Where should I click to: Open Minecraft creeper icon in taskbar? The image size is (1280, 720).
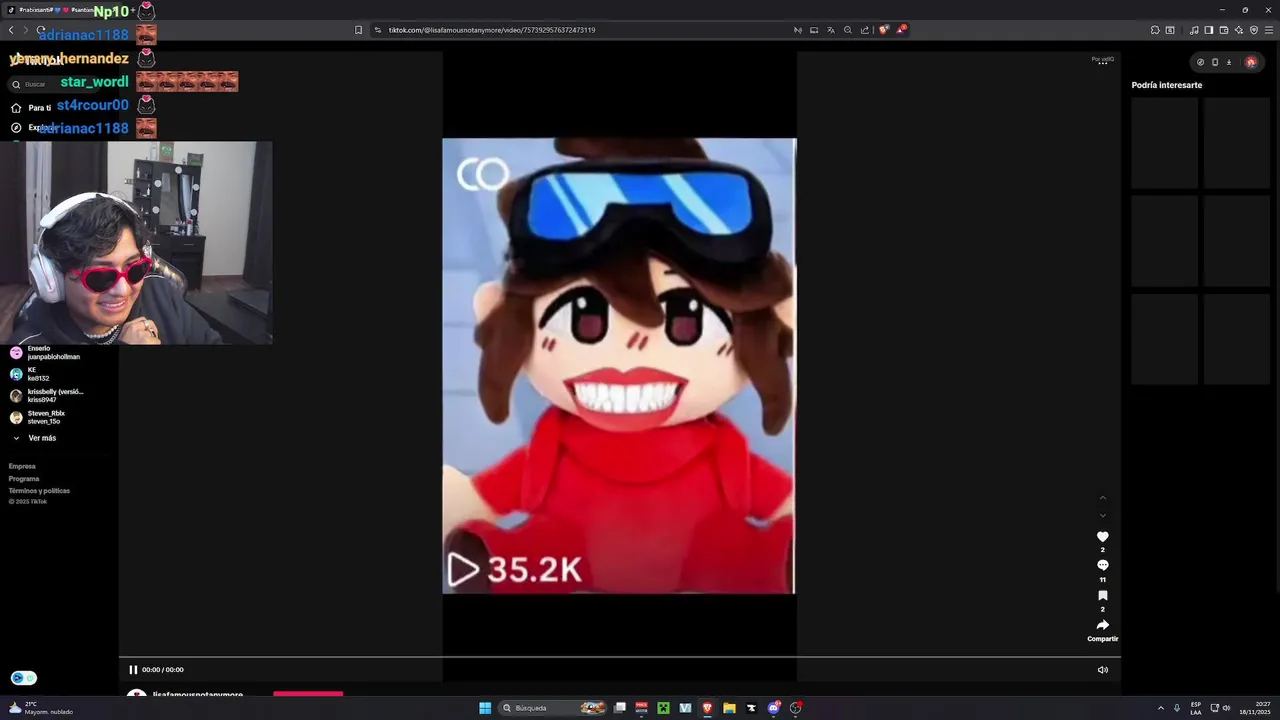(x=663, y=708)
